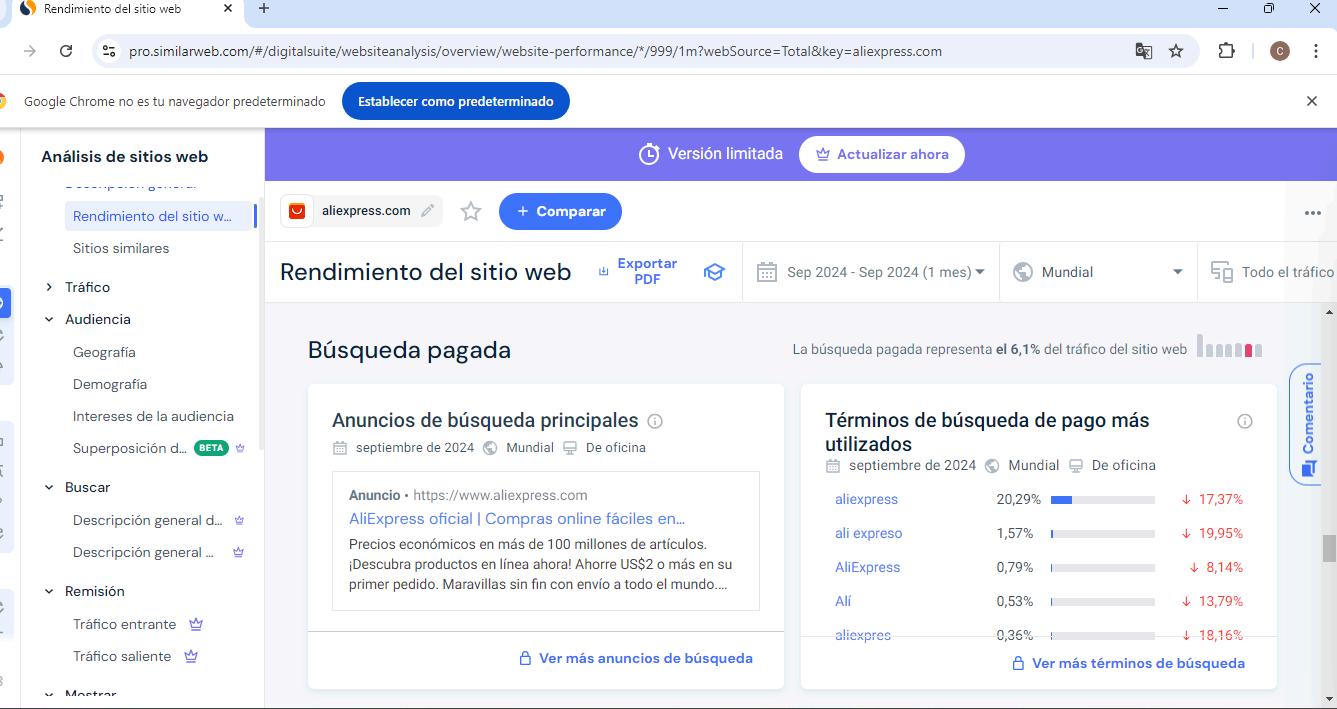
Task: Click the crown icon beside Tráfico saliente
Action: point(191,656)
